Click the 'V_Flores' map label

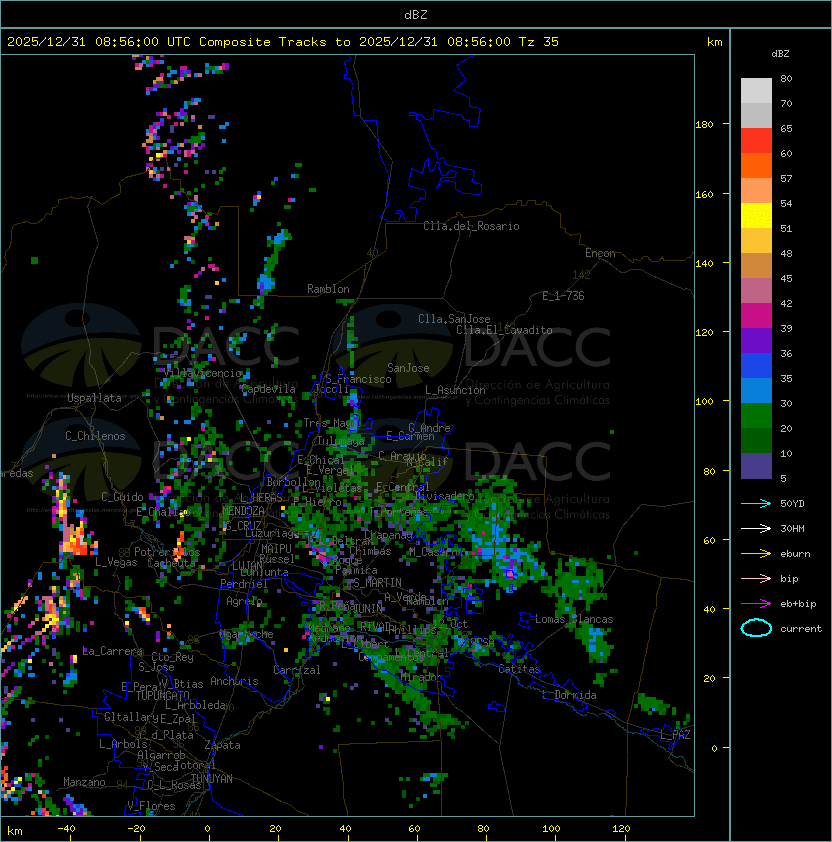pyautogui.click(x=151, y=806)
